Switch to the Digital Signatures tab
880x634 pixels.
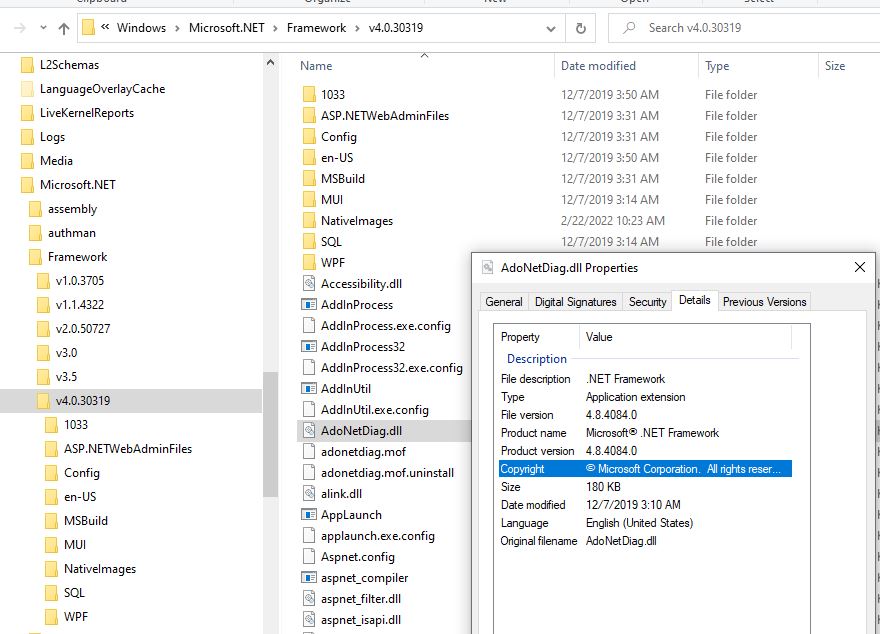576,302
